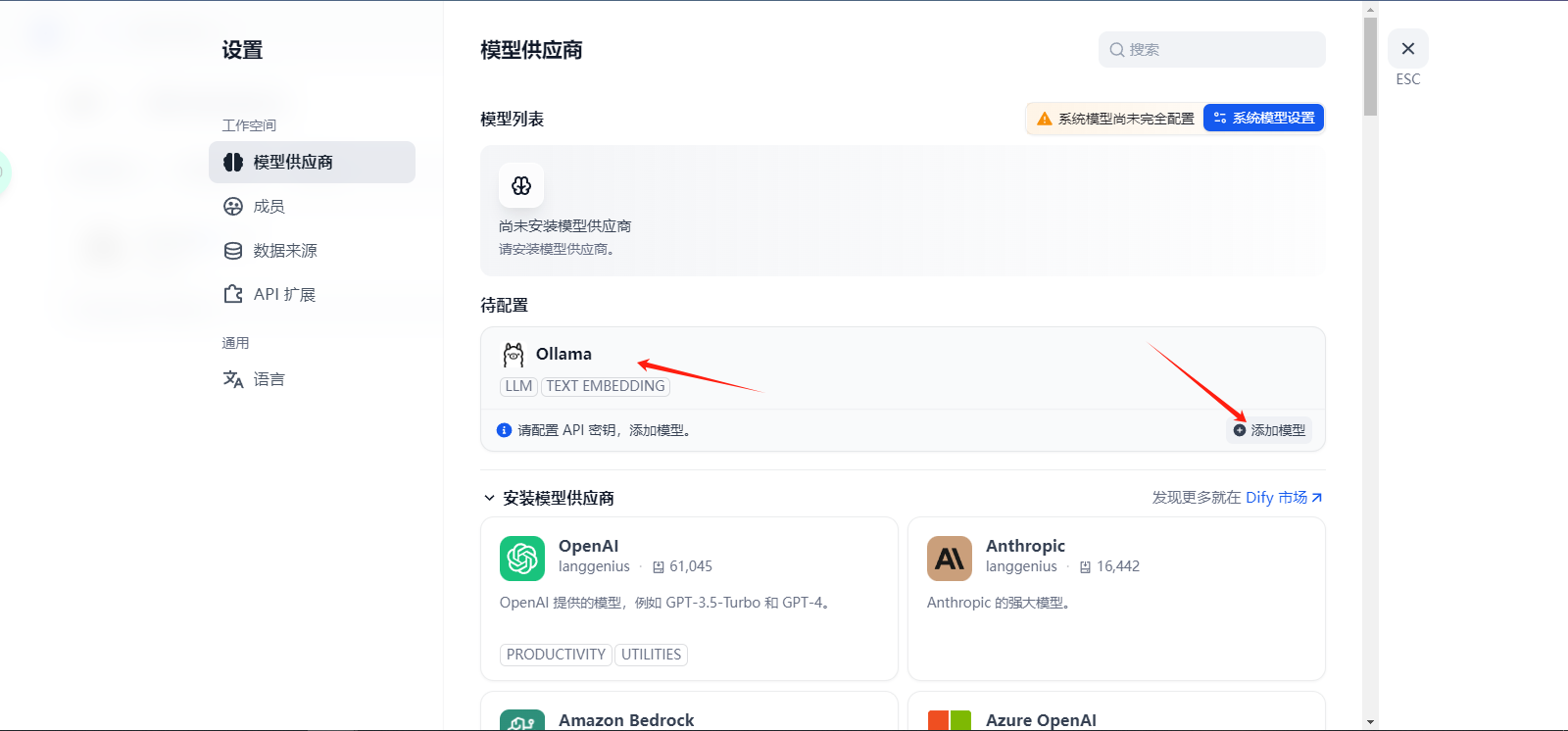
Task: Click the Ollama llama icon
Action: tap(514, 355)
